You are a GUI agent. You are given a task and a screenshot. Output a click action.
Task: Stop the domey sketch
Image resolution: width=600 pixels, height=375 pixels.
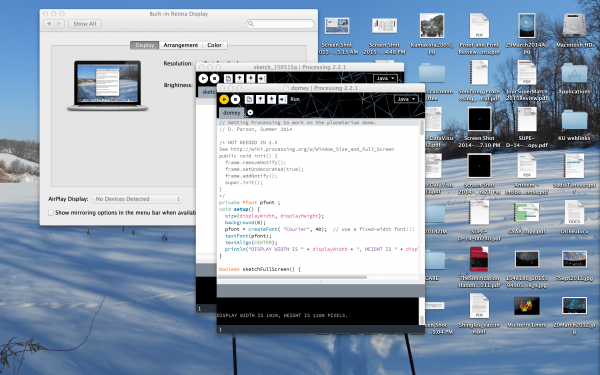pos(235,99)
